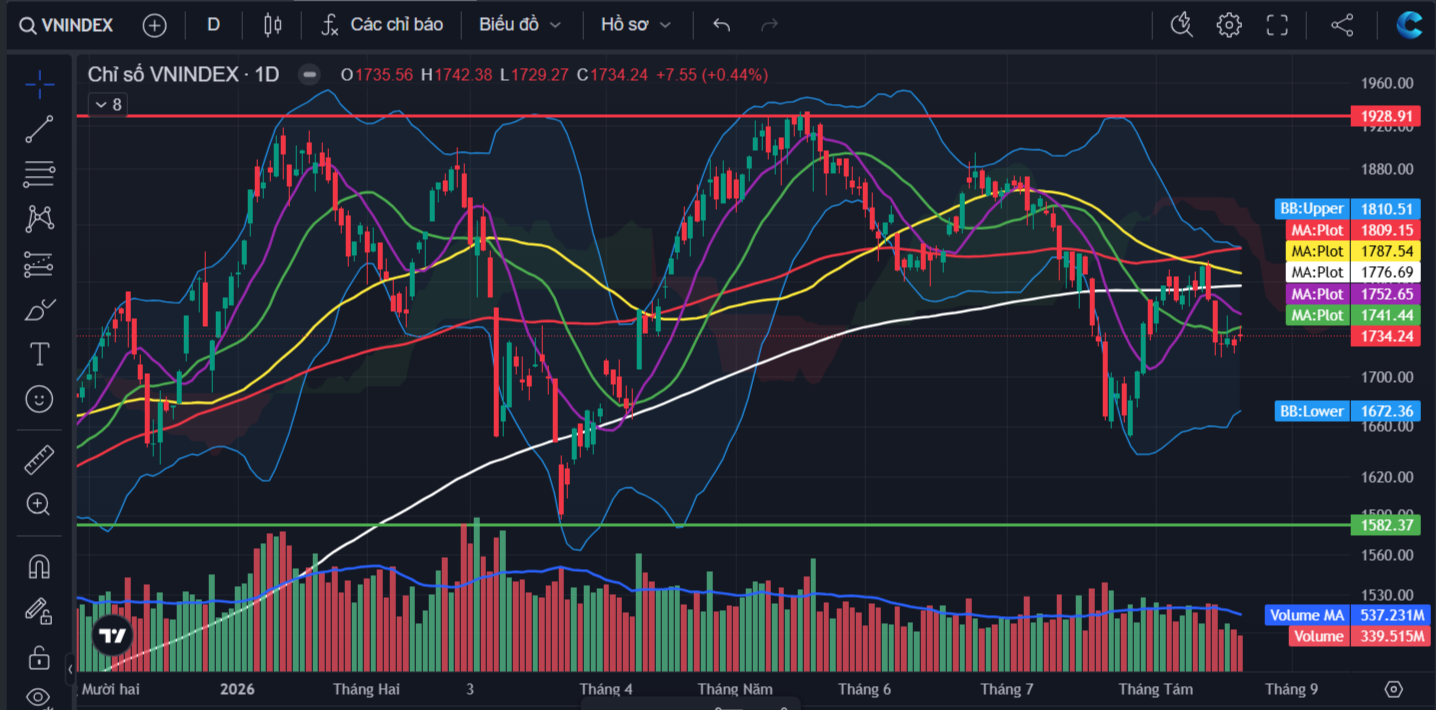Select the 1928.91 red horizontal line label
This screenshot has height=710, width=1436.
click(1385, 116)
